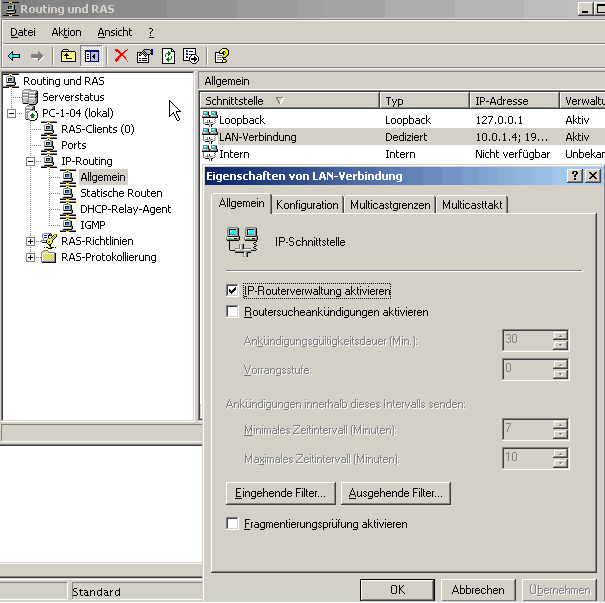Enable Fragmentierungsprüfung aktivieren checkbox
Viewport: 605px width, 603px height.
[232, 524]
